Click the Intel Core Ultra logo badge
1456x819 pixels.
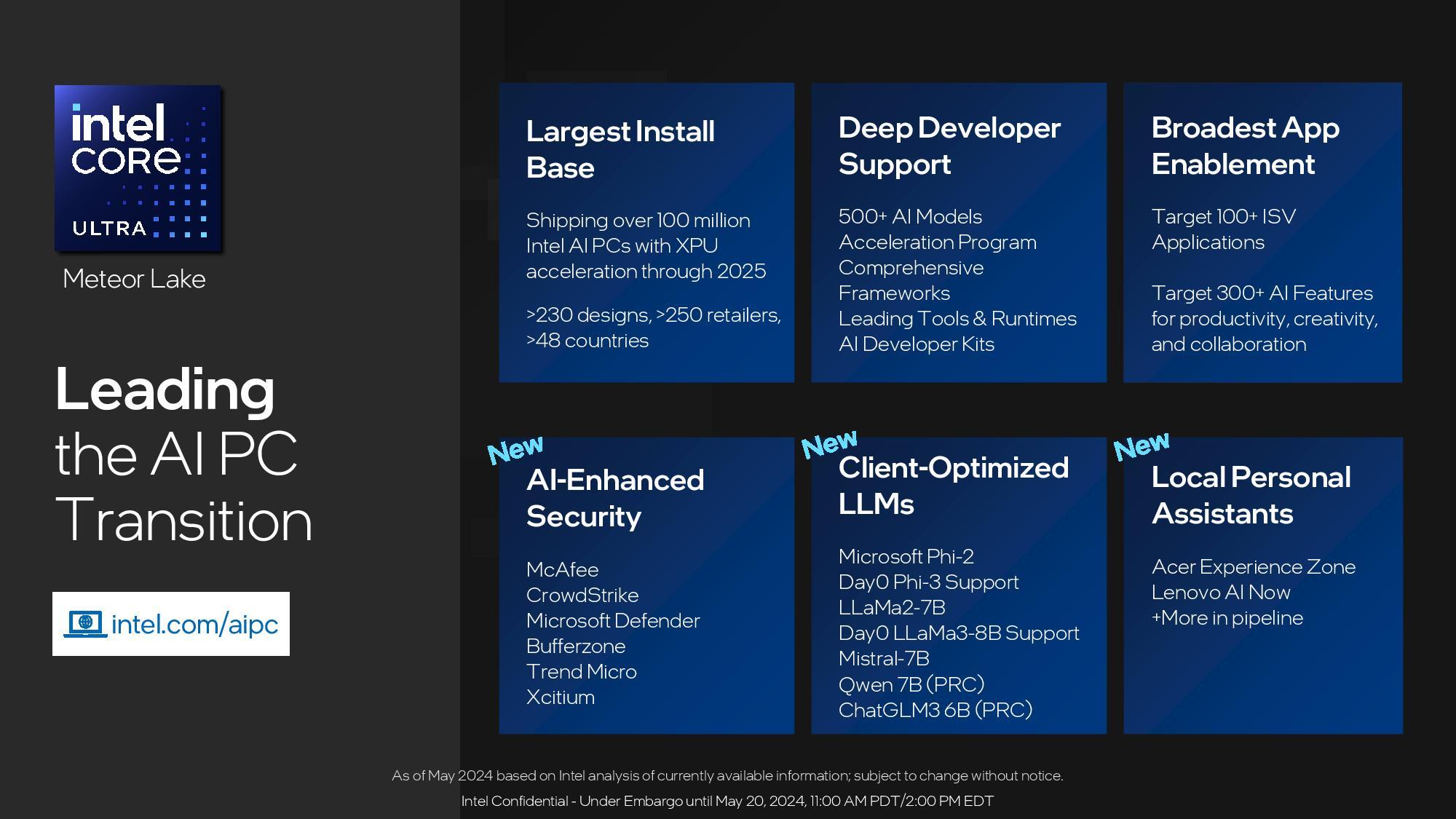tap(138, 168)
